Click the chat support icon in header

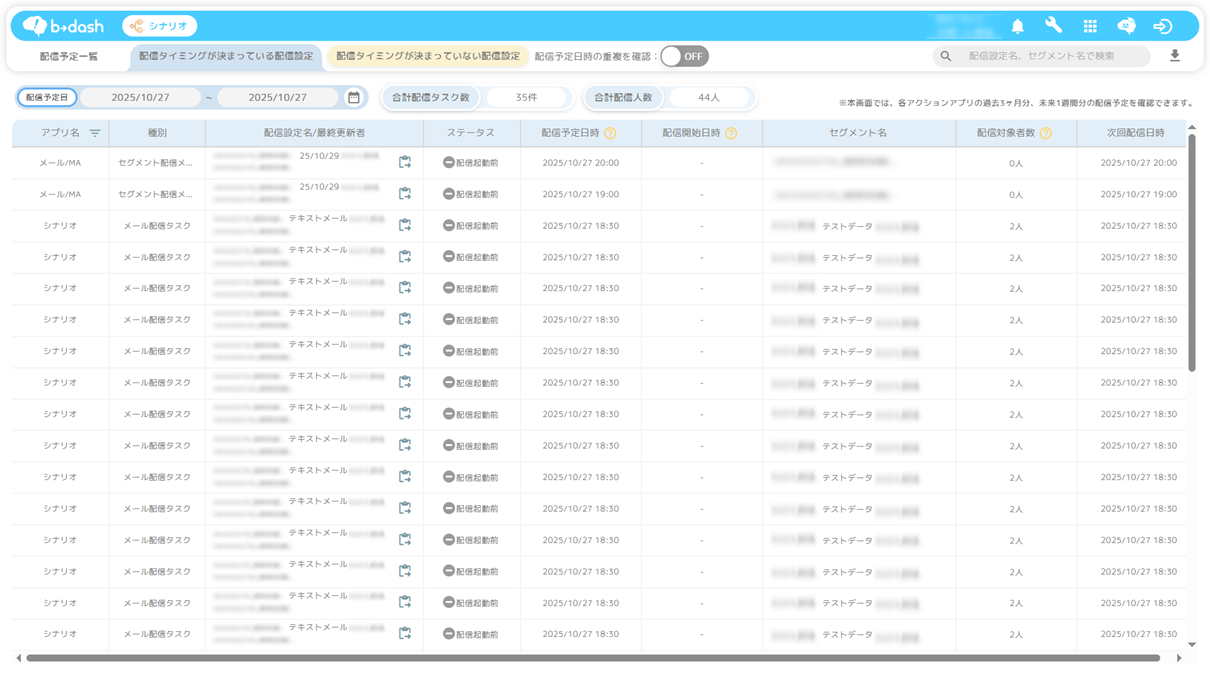(x=1126, y=26)
